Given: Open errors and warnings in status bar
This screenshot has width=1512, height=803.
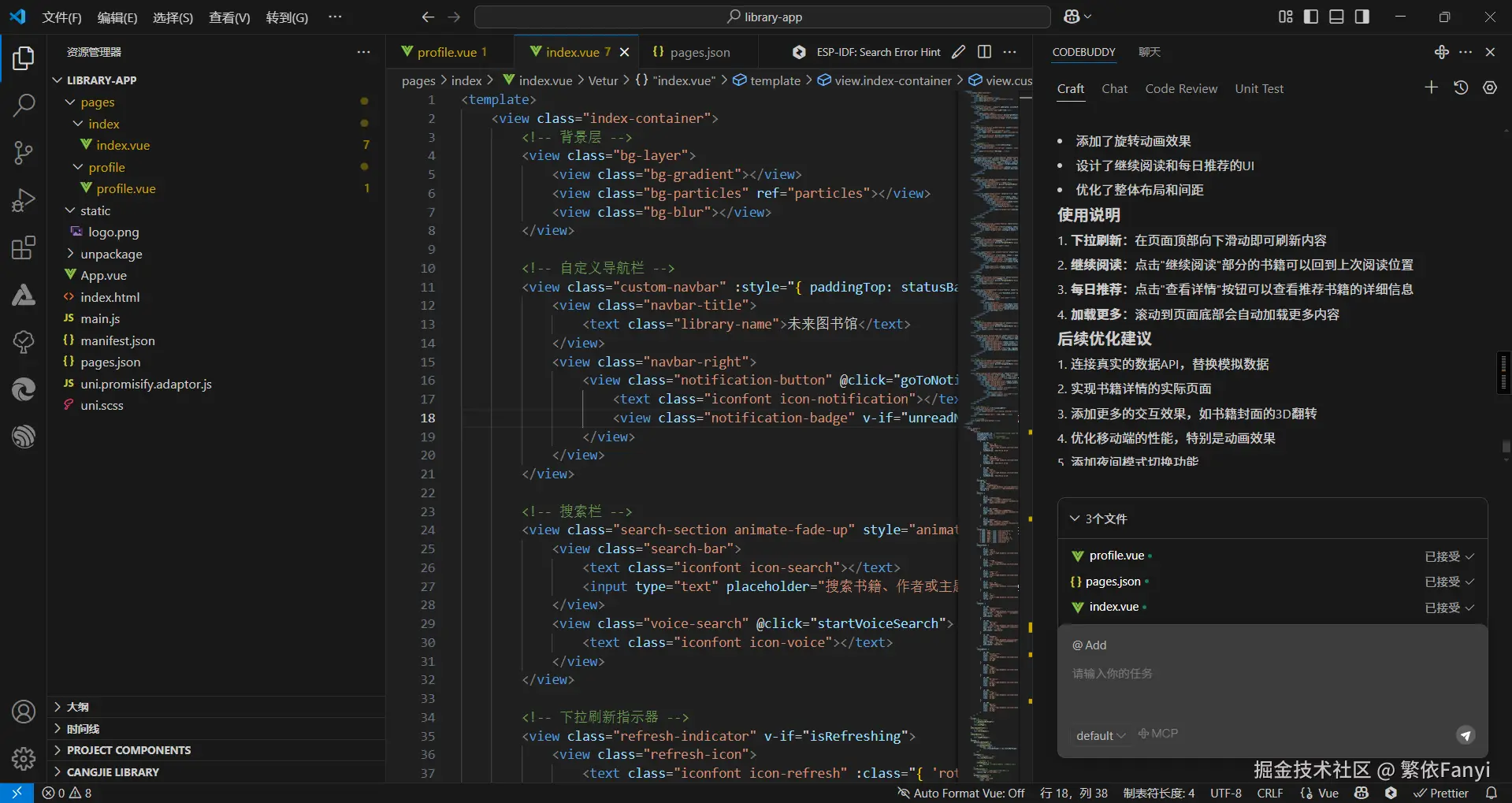Looking at the screenshot, I should pos(67,793).
